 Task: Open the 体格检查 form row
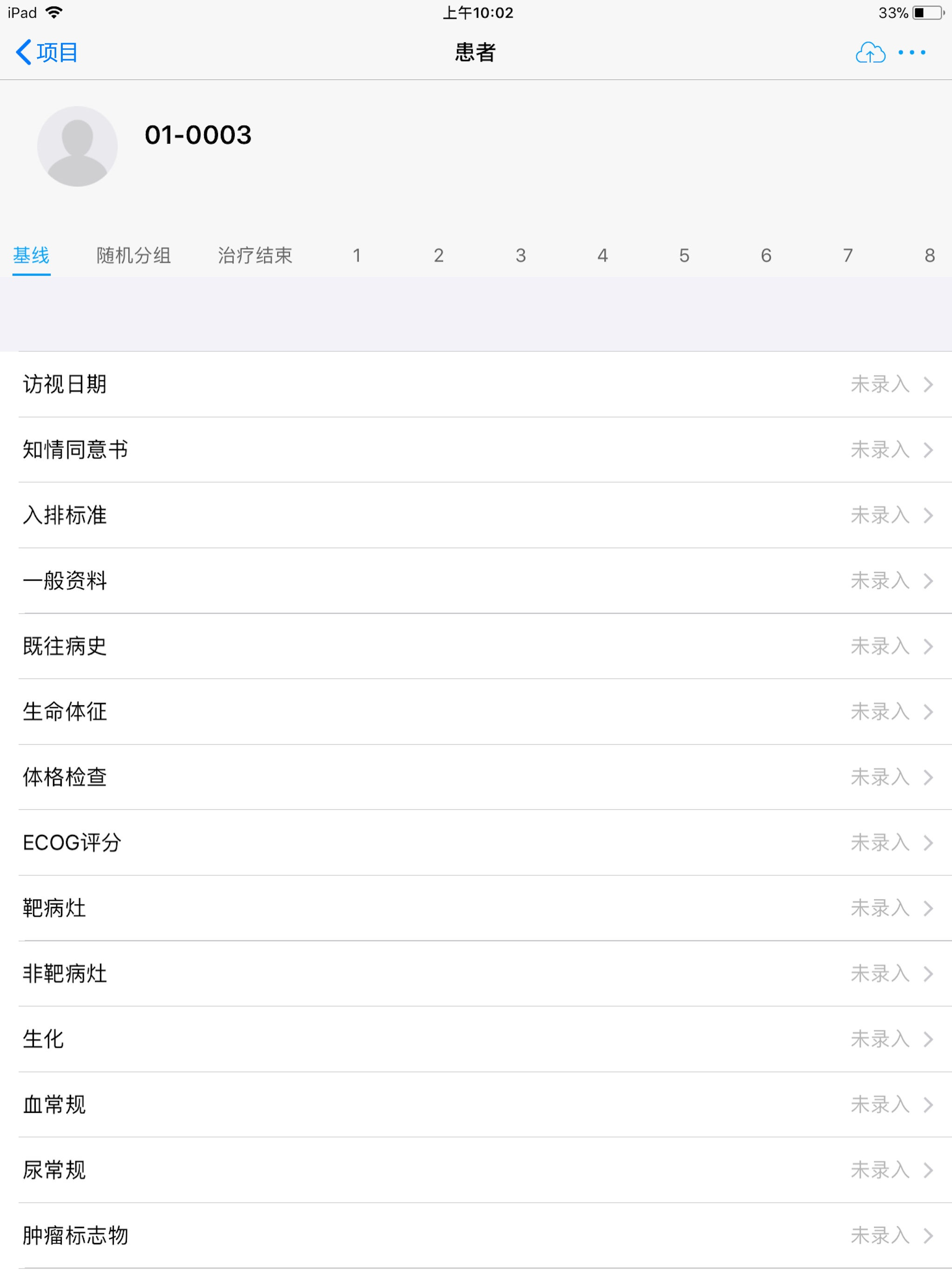[476, 777]
